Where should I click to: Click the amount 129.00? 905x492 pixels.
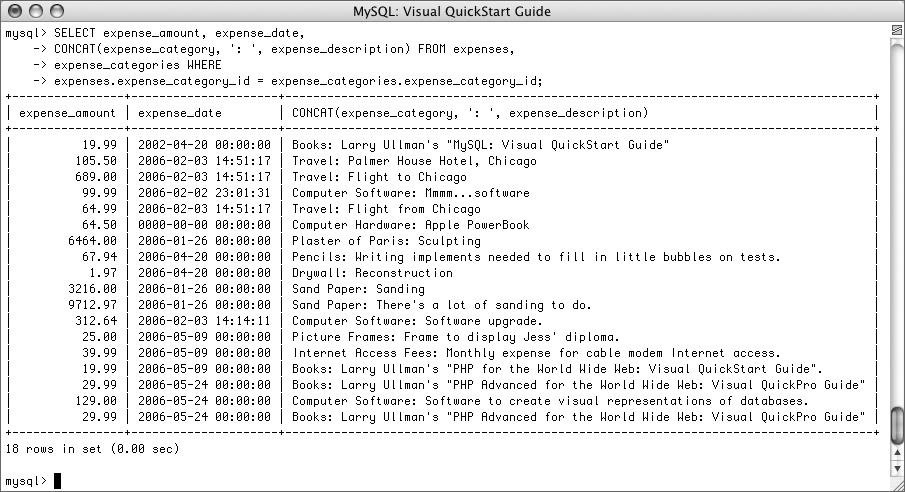click(x=96, y=401)
